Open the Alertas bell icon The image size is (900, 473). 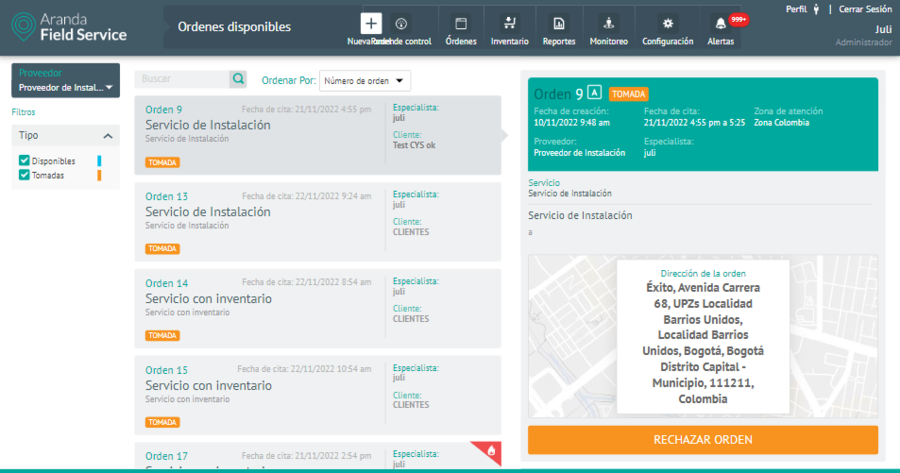tap(720, 24)
